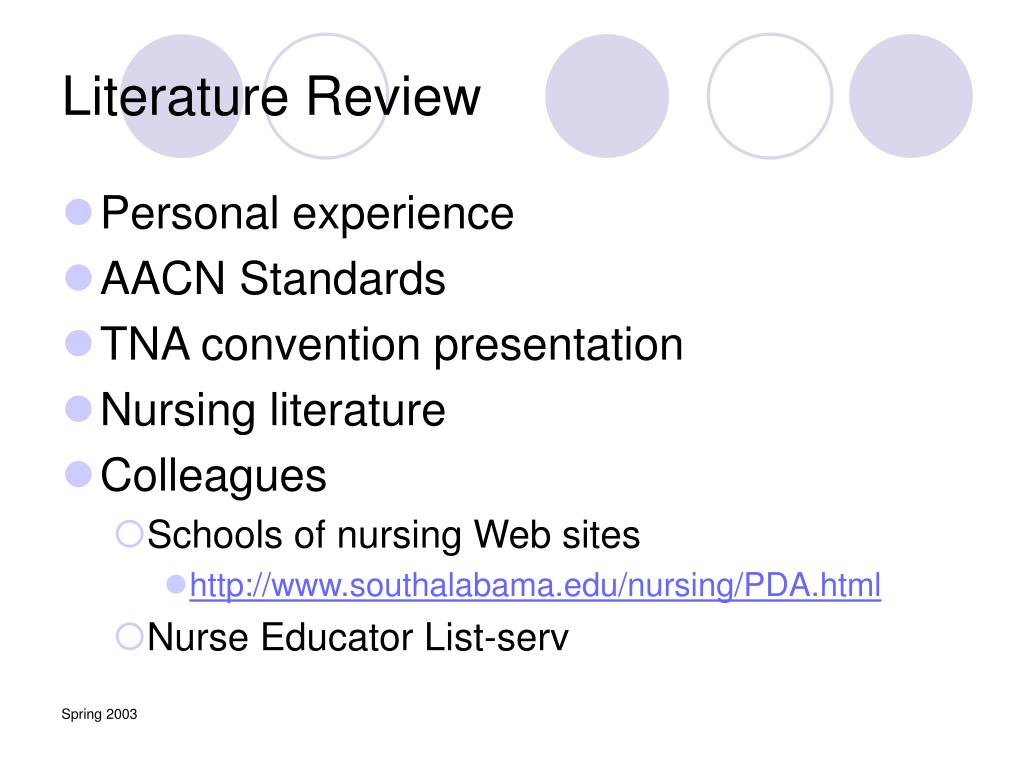Select the TNA convention presentation line

tap(391, 345)
